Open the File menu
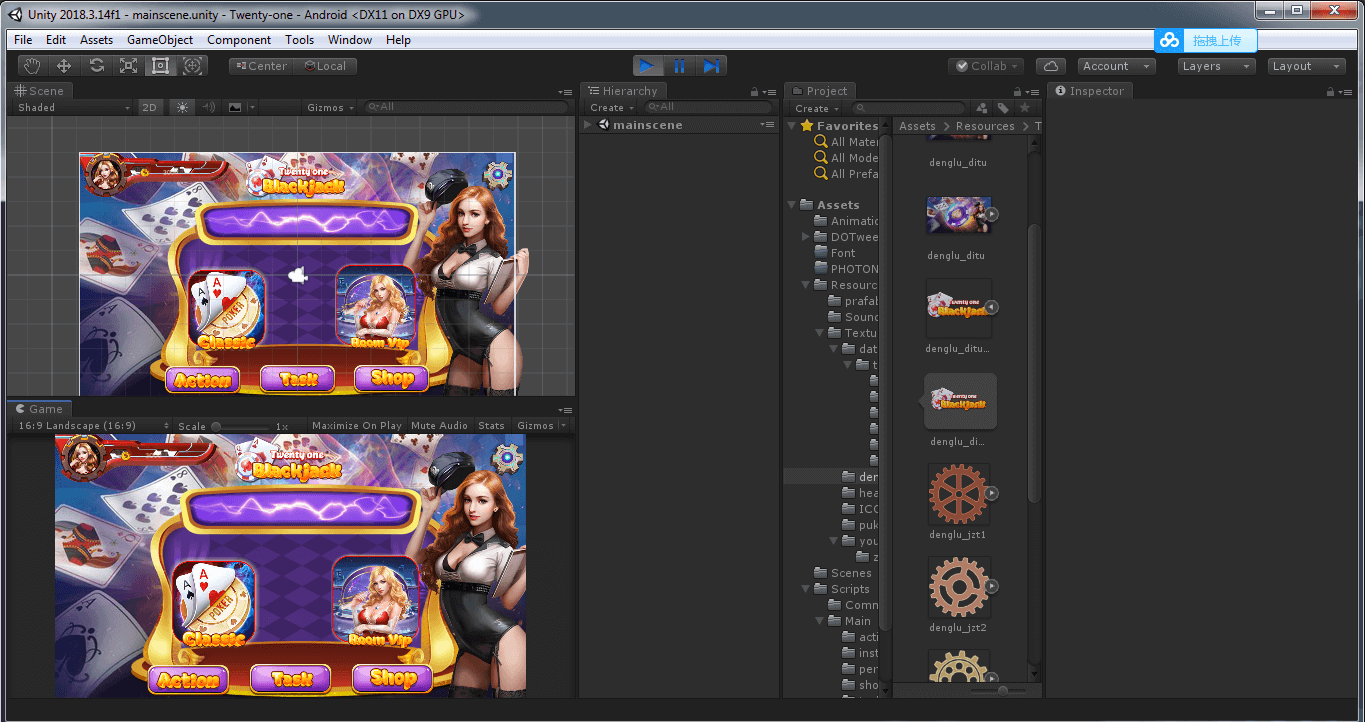This screenshot has width=1365, height=722. tap(23, 40)
